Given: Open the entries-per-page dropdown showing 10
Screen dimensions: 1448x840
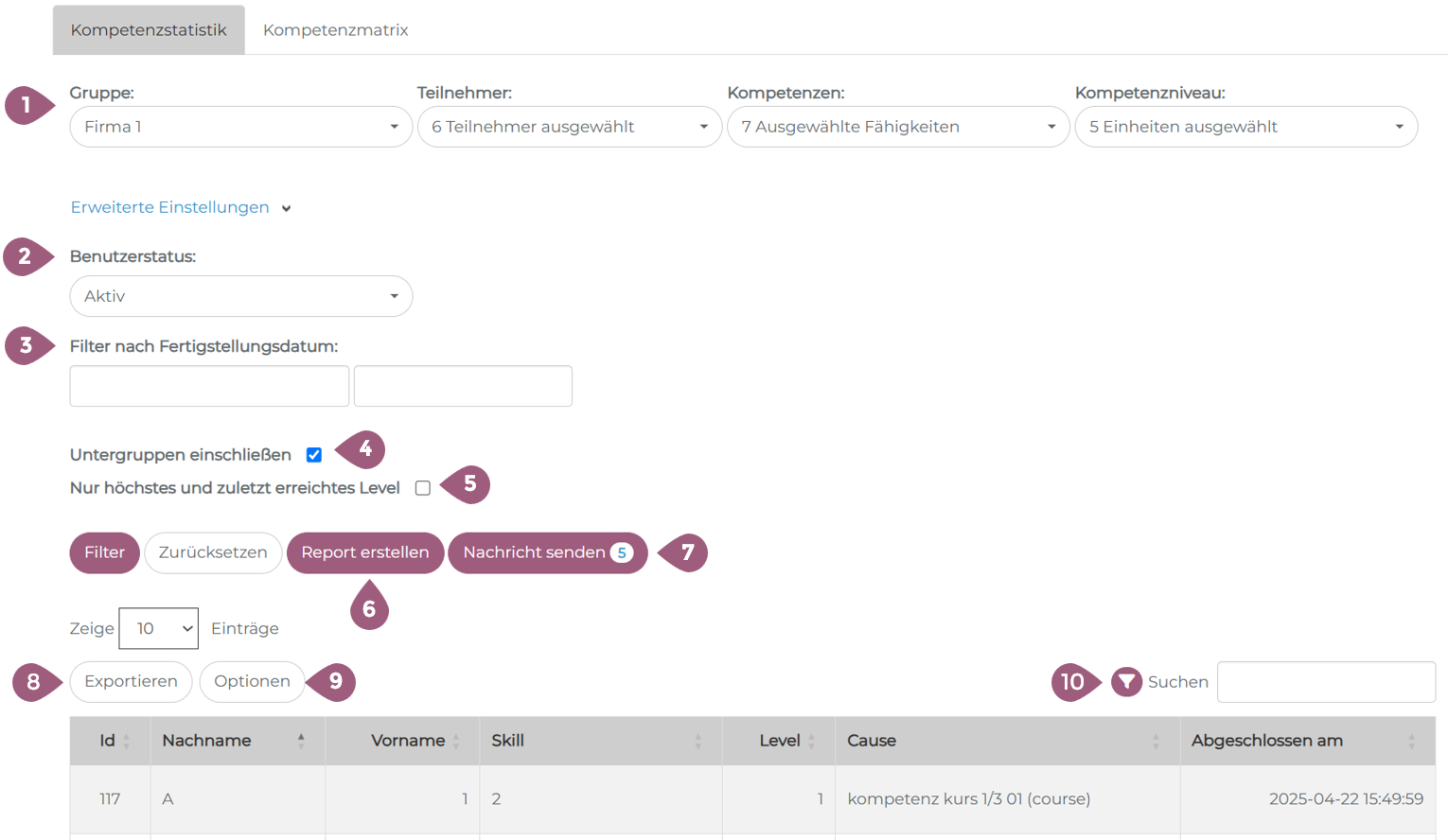Looking at the screenshot, I should point(158,628).
